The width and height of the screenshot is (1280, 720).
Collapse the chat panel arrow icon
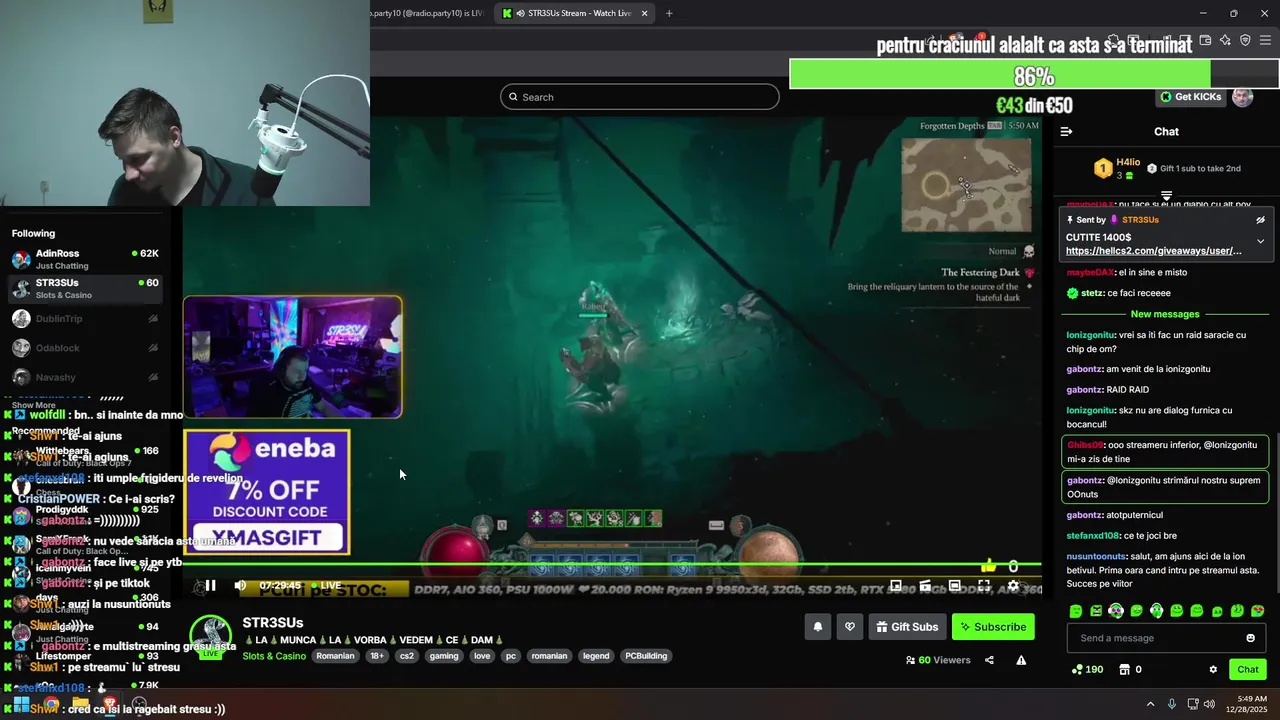(1066, 131)
